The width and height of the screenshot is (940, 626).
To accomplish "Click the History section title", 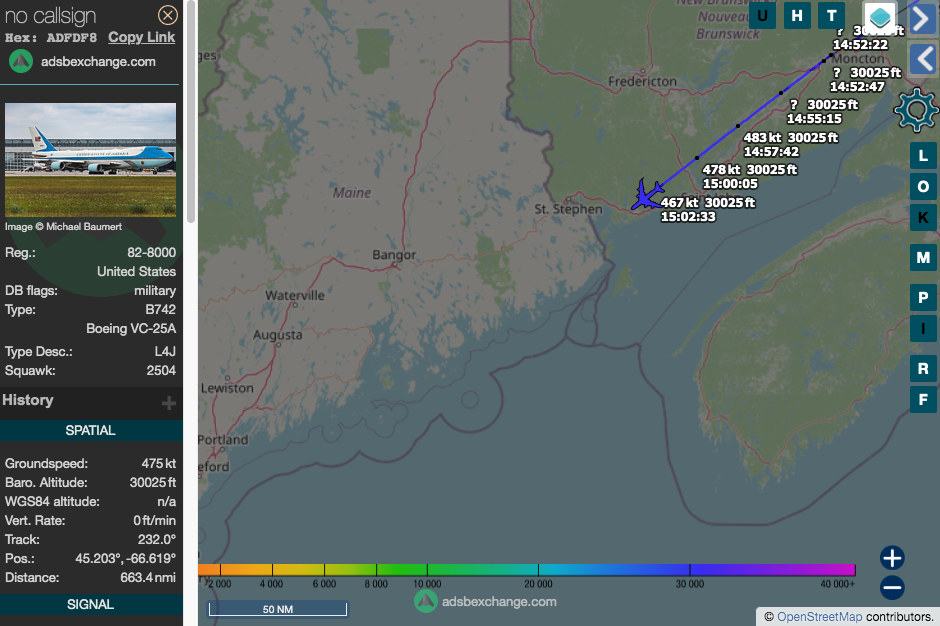I will [x=28, y=400].
